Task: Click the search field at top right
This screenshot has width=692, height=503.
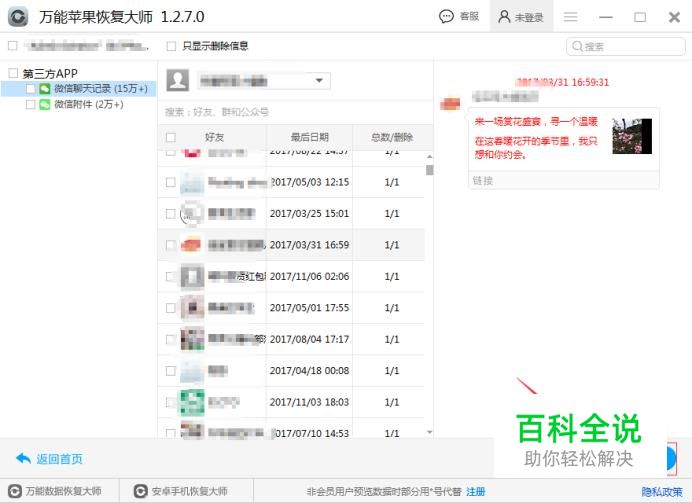Action: coord(625,46)
